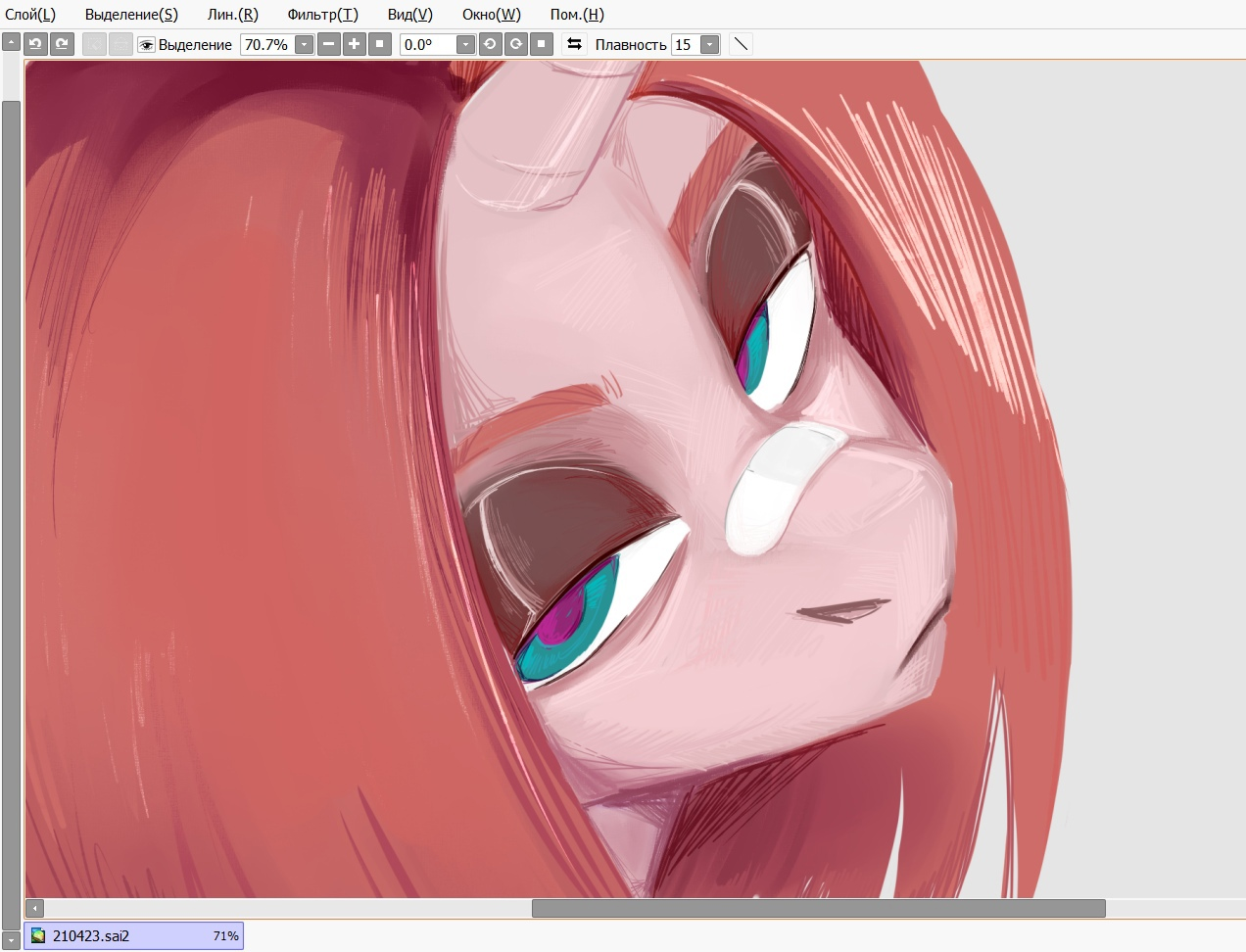The image size is (1246, 952).
Task: Flip the canvas horizontally
Action: pyautogui.click(x=574, y=44)
